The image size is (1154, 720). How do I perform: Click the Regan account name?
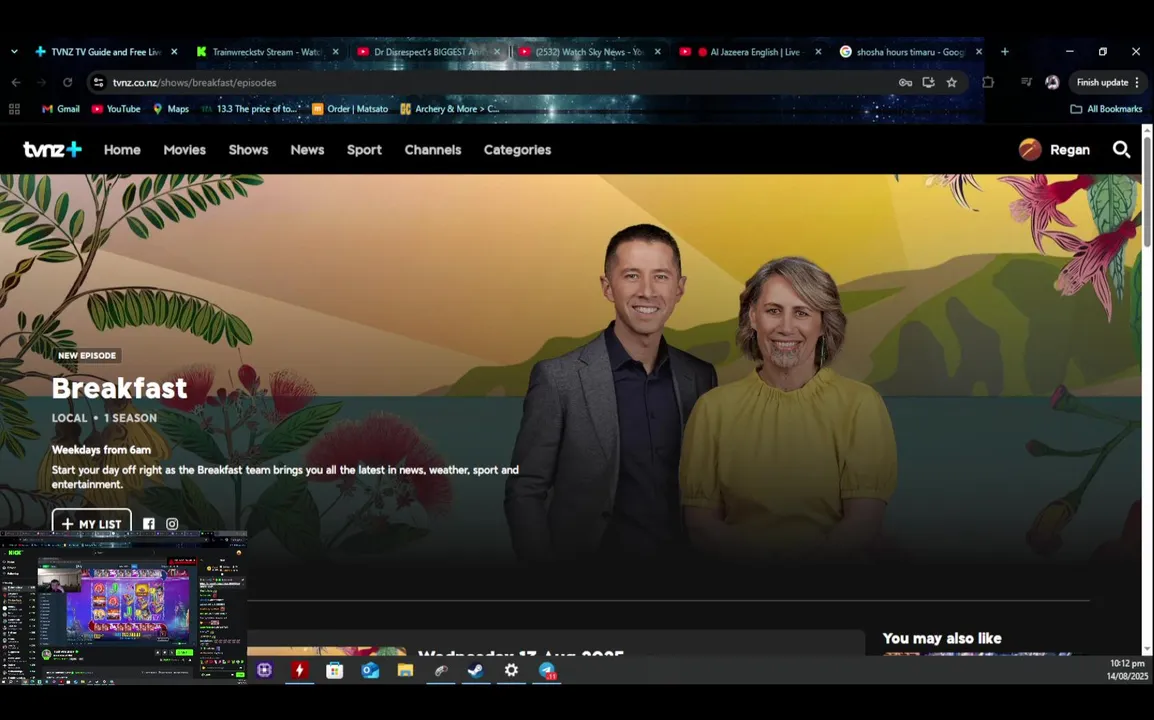pos(1069,149)
